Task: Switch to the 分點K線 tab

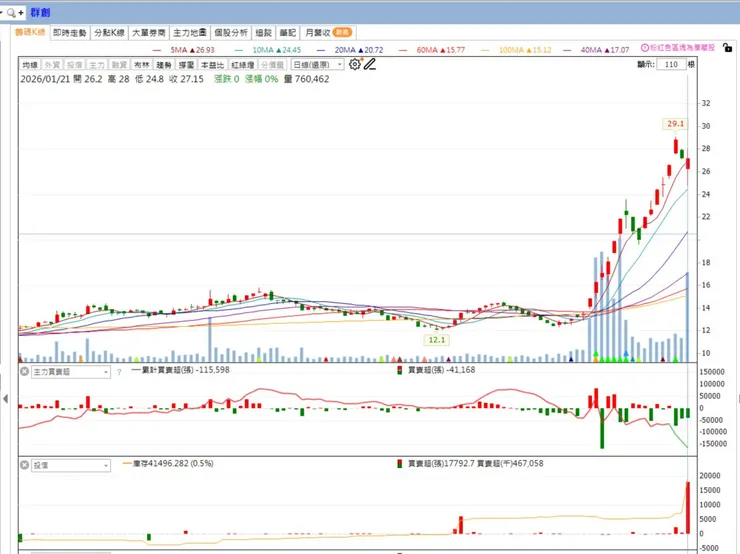Action: (x=109, y=33)
